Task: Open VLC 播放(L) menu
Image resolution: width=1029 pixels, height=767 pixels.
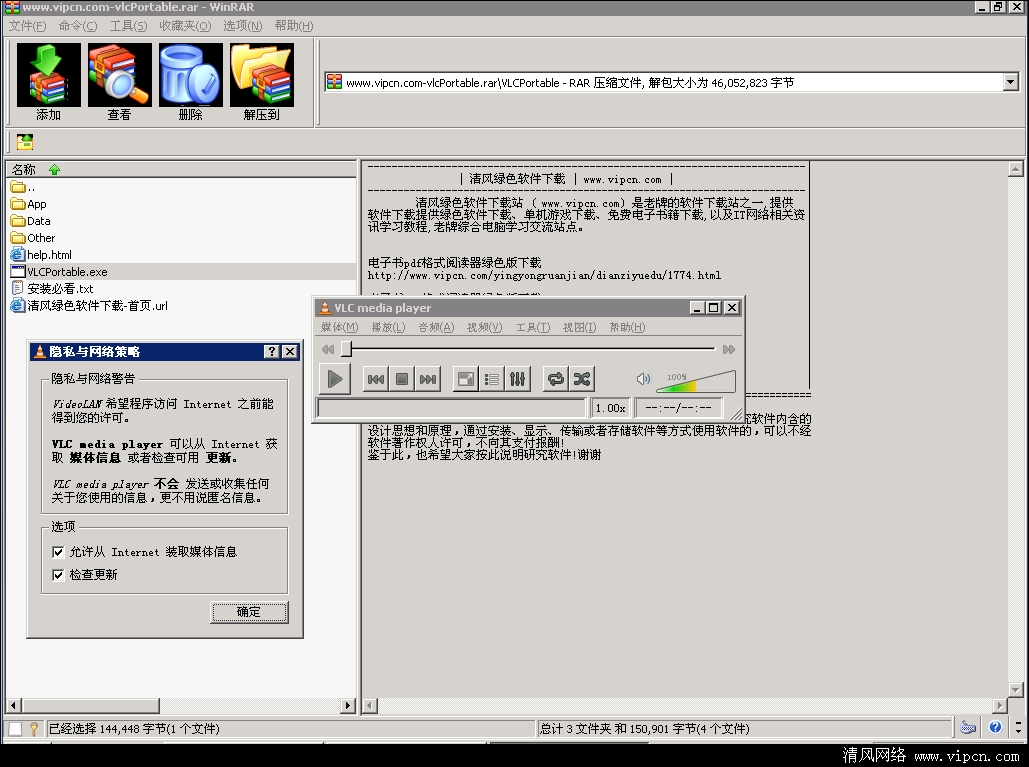Action: point(388,327)
